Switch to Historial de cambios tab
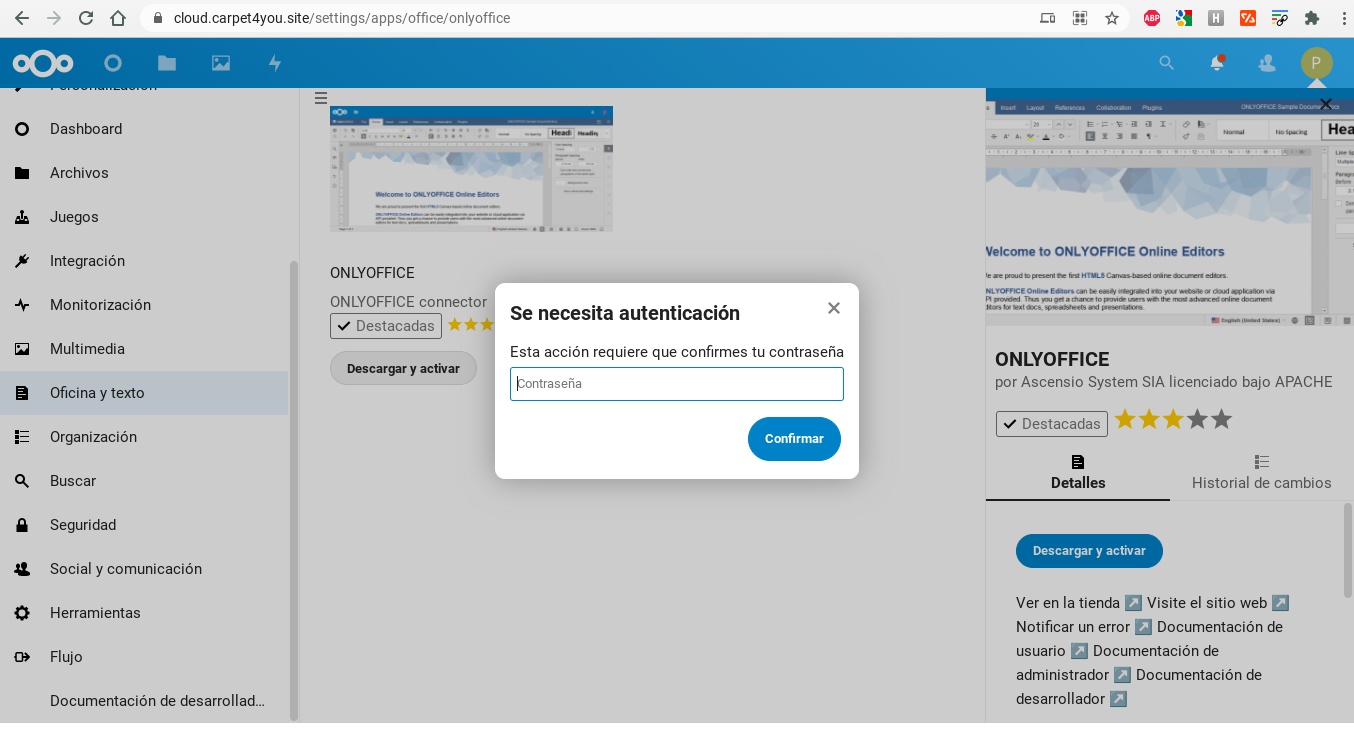The height and width of the screenshot is (734, 1354). point(1262,472)
